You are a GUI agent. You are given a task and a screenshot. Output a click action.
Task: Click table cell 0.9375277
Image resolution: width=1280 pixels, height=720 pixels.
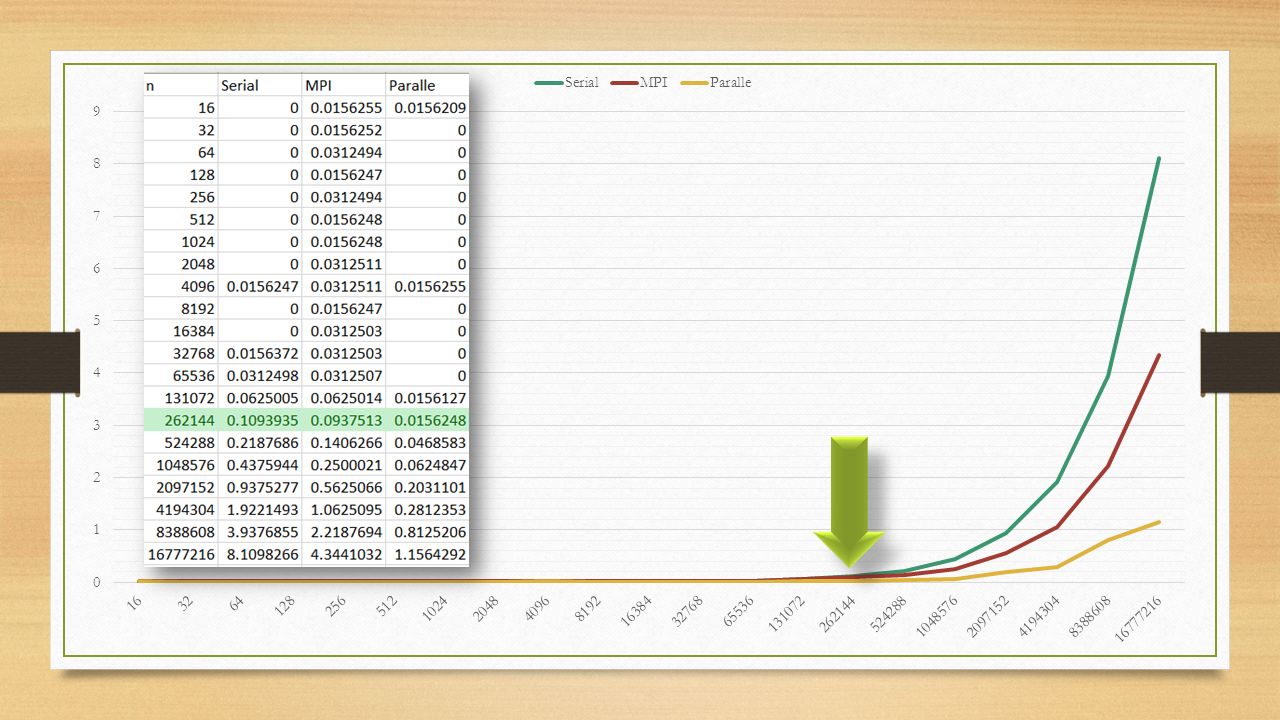[262, 487]
